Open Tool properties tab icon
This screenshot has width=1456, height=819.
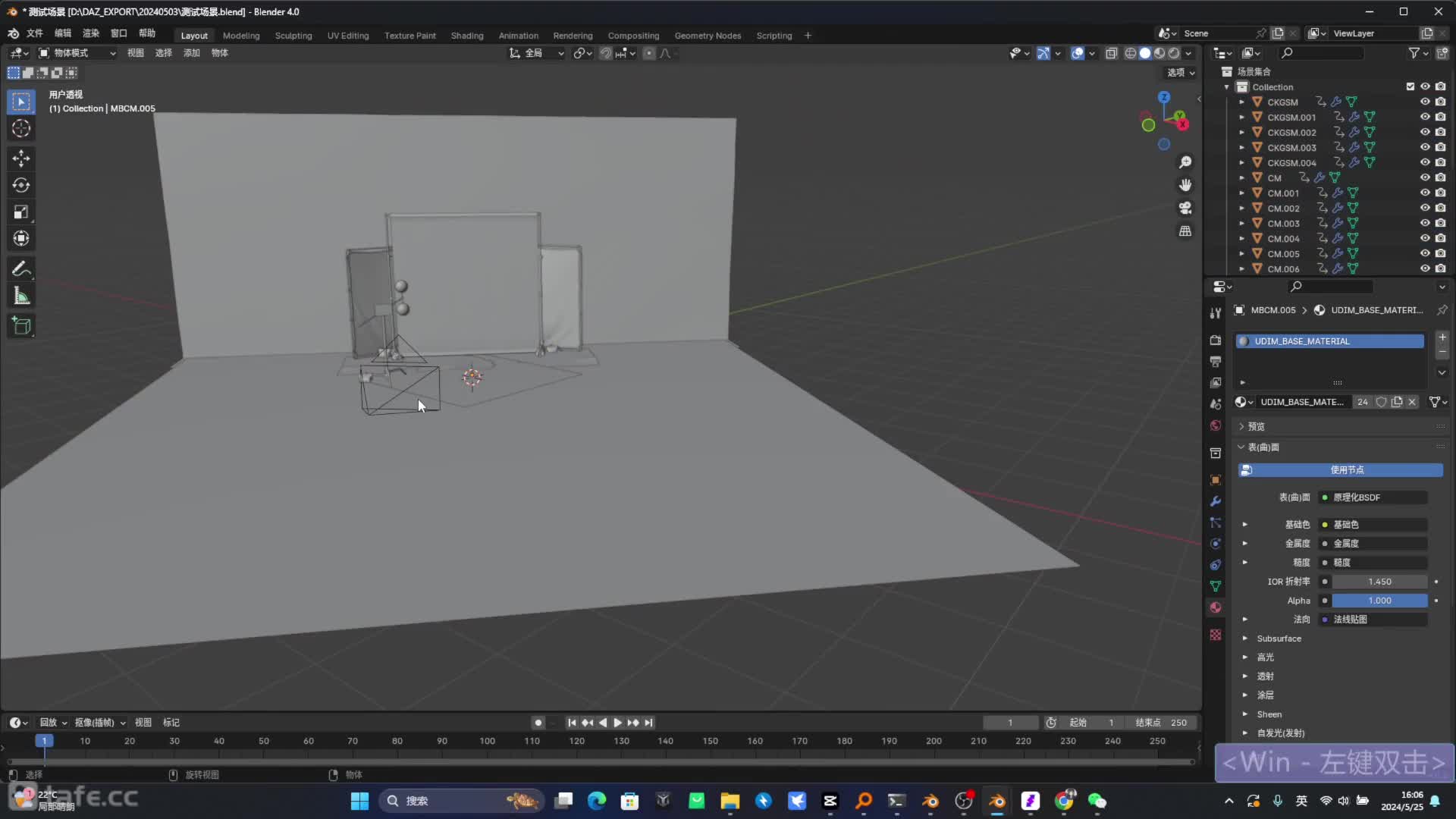1216,312
